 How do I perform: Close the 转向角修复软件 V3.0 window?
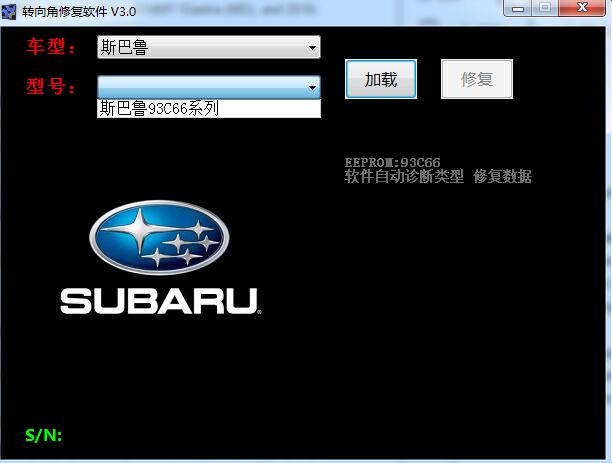pyautogui.click(x=582, y=8)
